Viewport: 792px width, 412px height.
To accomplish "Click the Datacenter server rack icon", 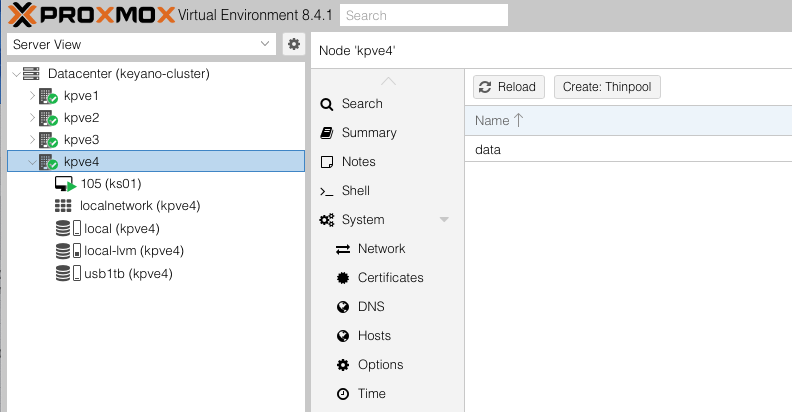I will 31,74.
